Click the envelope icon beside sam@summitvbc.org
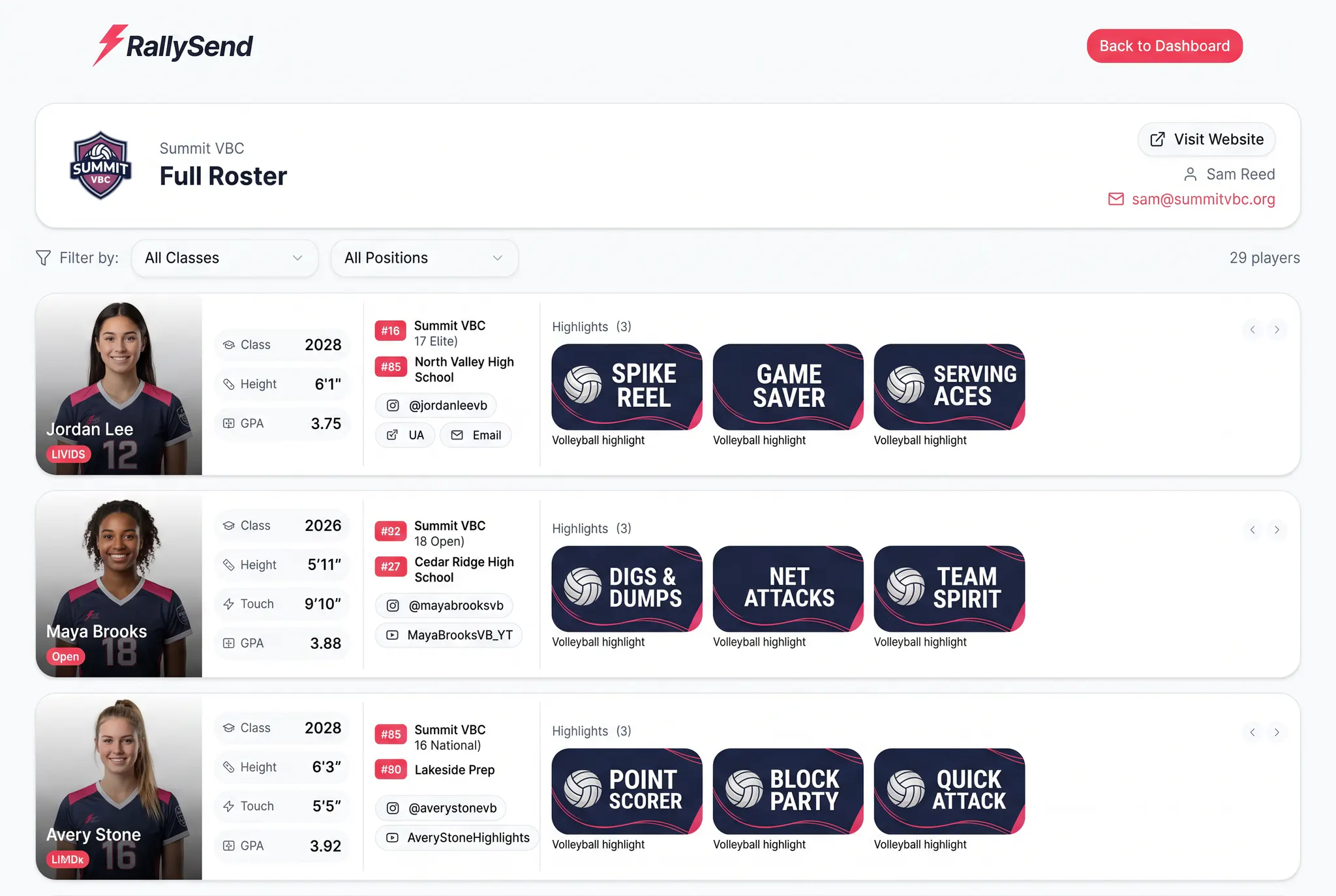 point(1116,199)
